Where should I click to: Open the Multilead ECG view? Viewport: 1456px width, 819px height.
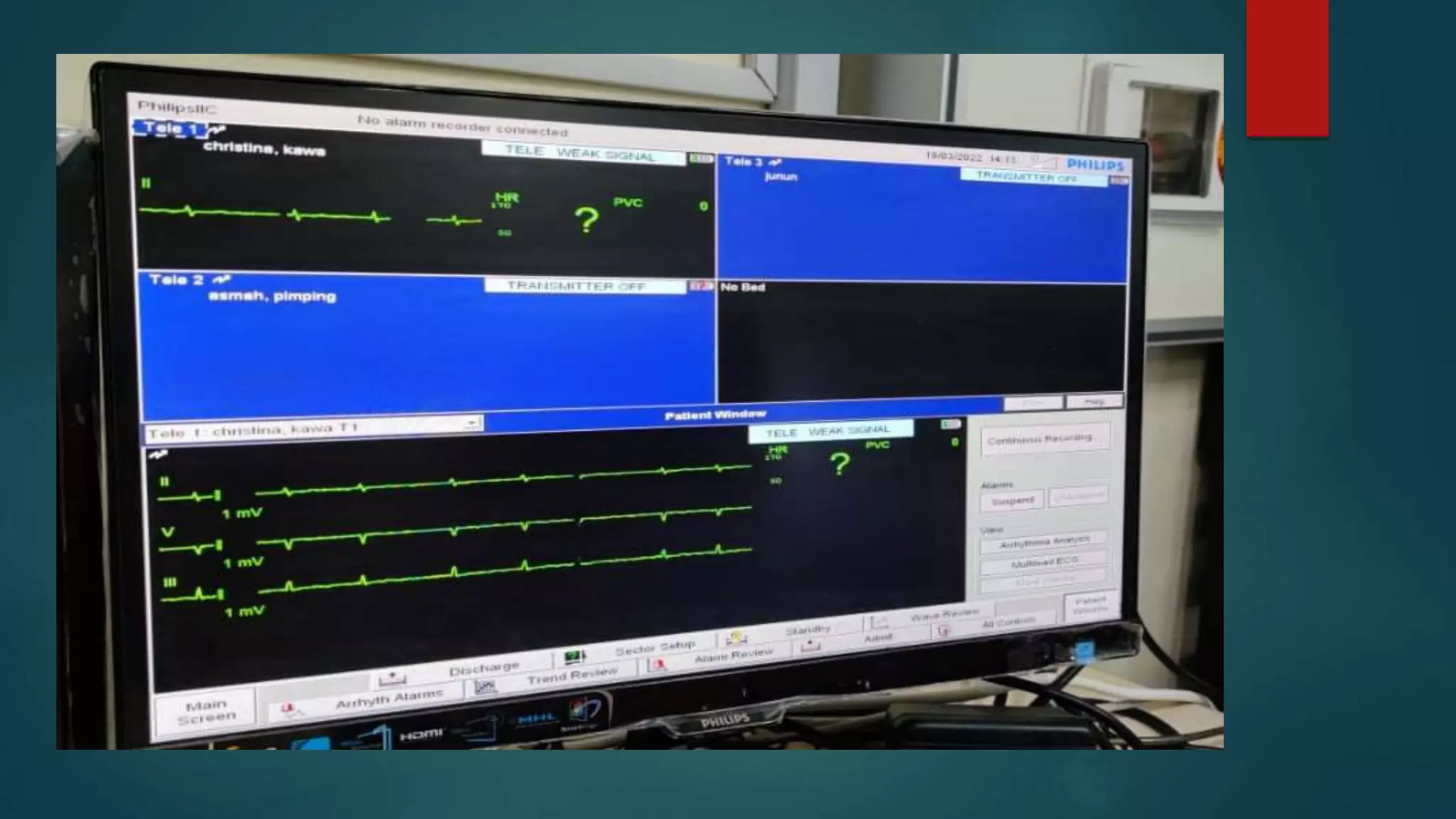coord(1043,563)
